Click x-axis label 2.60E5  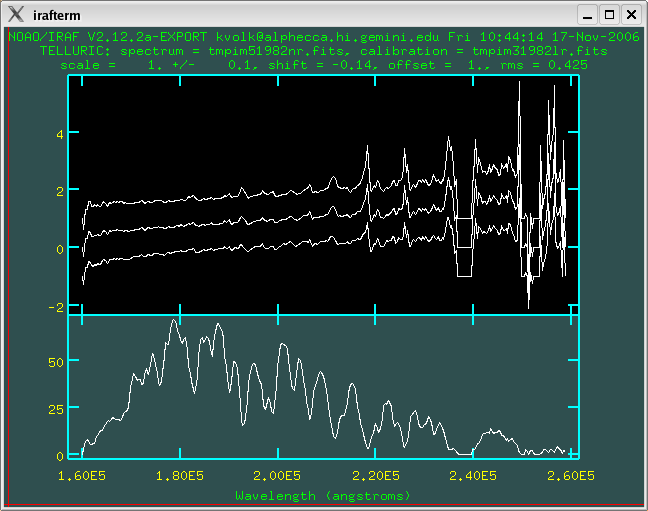click(571, 476)
